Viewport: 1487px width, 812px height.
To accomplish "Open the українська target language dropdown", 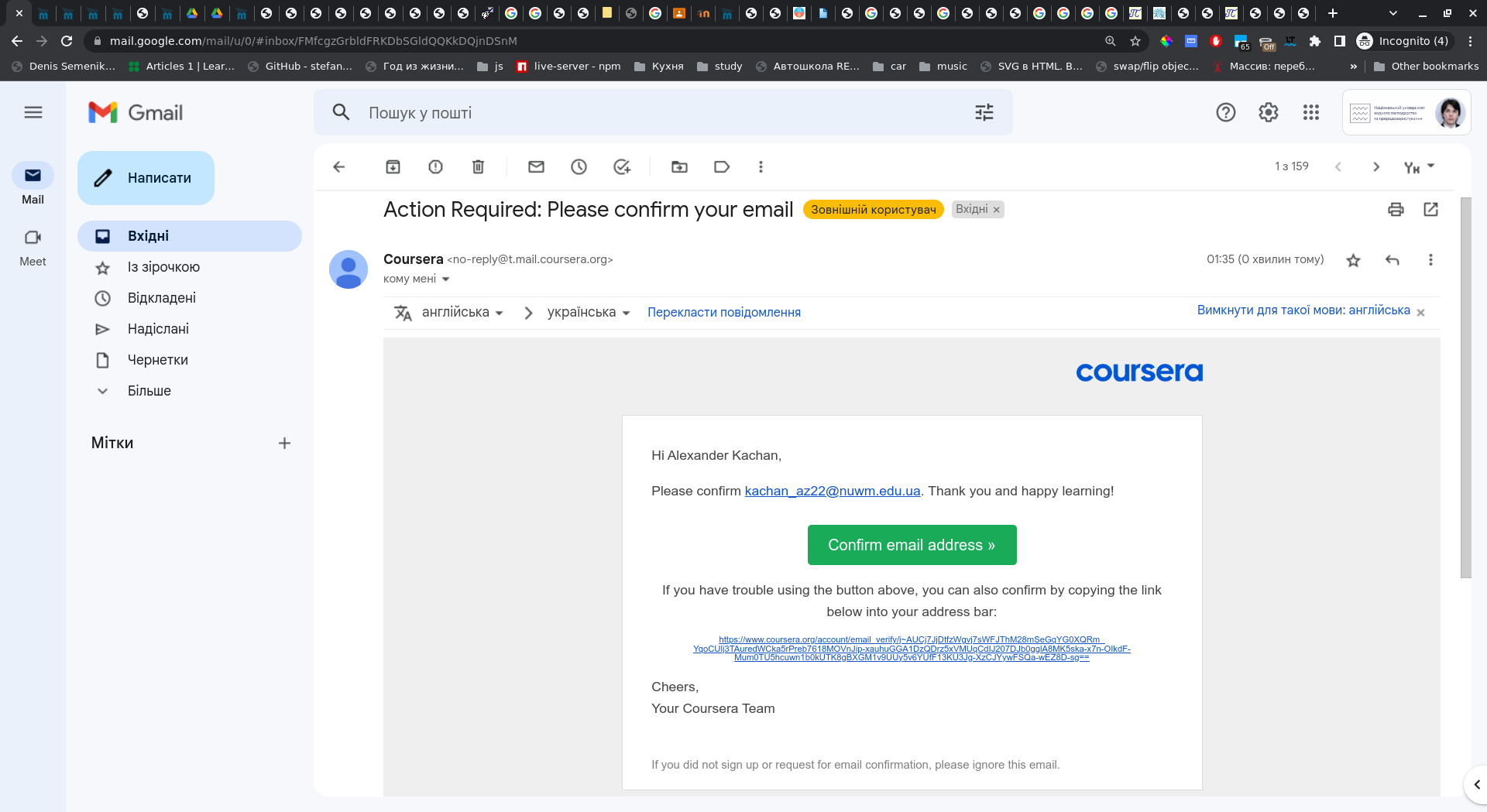I will tap(589, 313).
